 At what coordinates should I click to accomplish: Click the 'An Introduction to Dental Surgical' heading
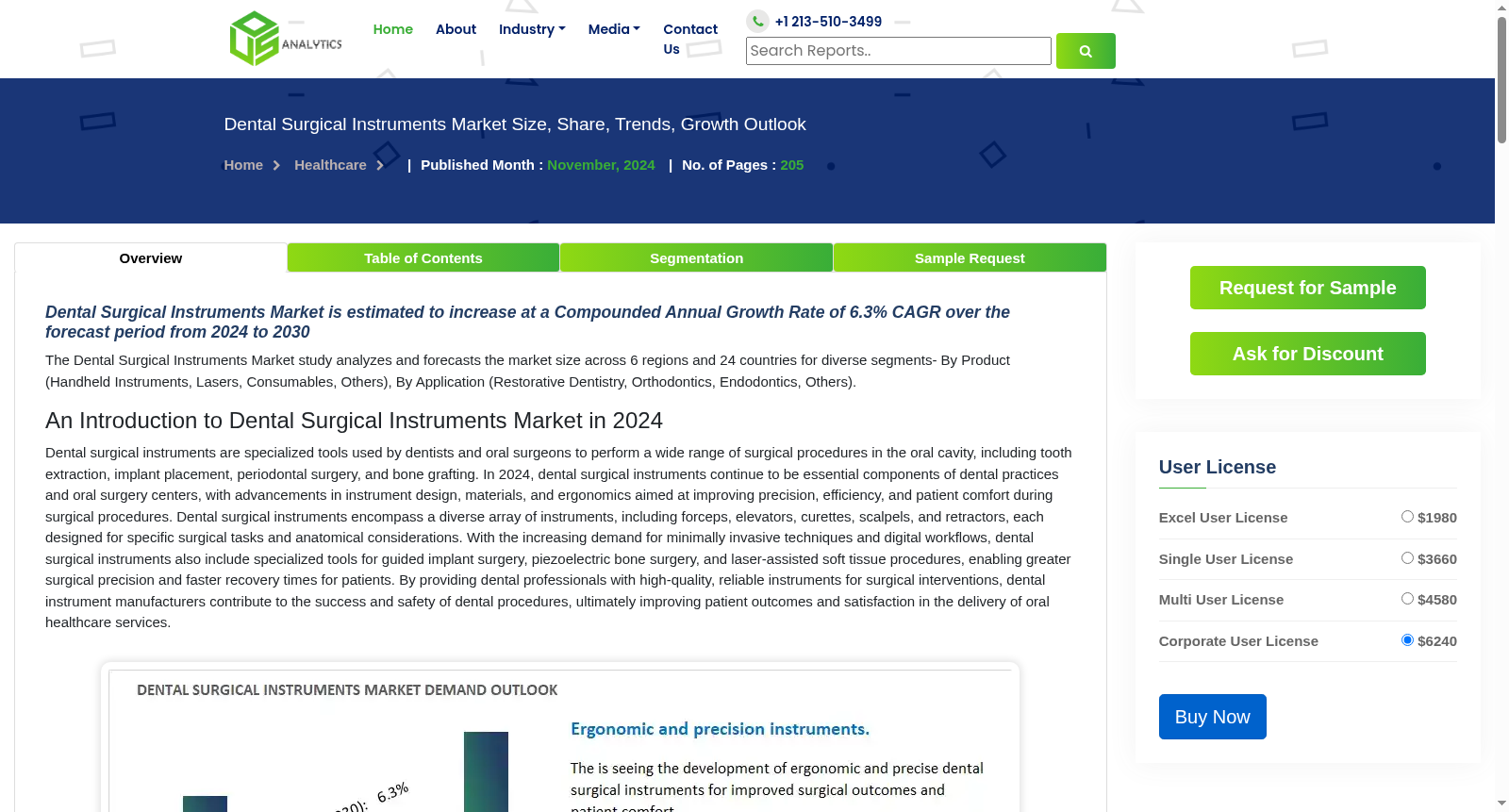click(x=354, y=421)
